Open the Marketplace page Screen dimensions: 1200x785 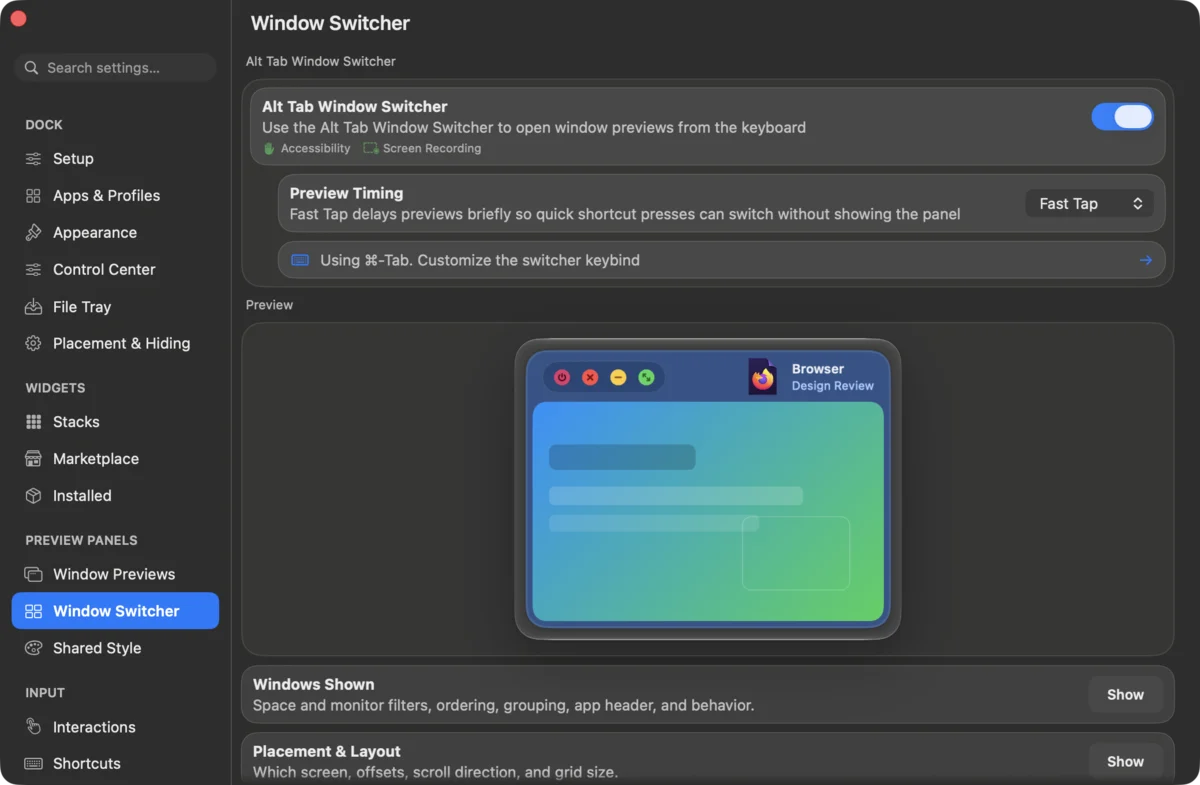(115, 459)
